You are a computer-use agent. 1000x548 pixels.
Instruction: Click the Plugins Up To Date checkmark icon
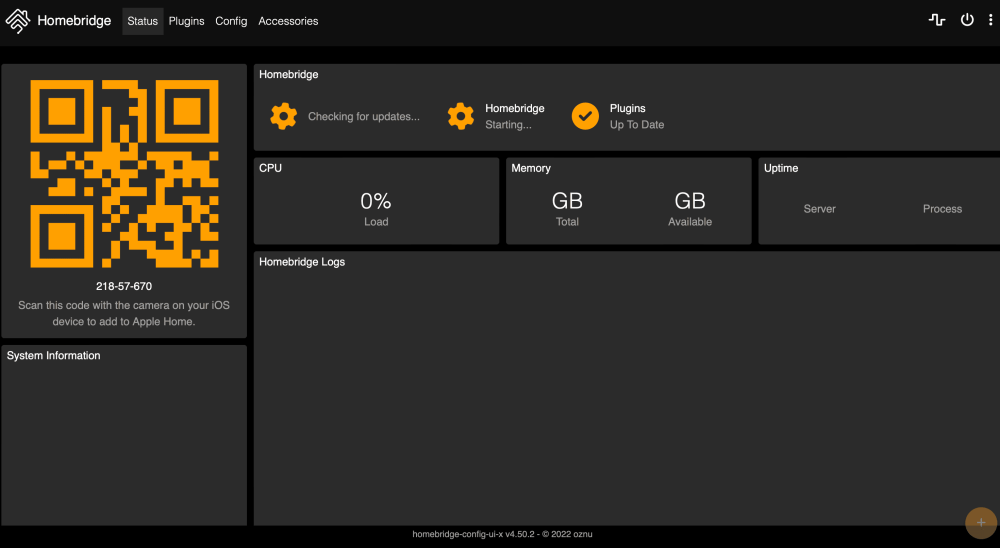click(x=585, y=116)
